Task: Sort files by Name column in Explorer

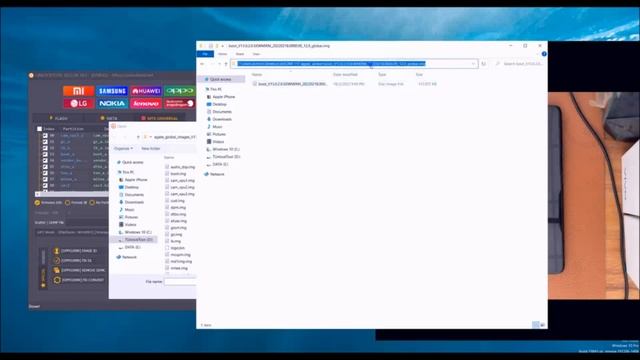Action: tap(257, 75)
